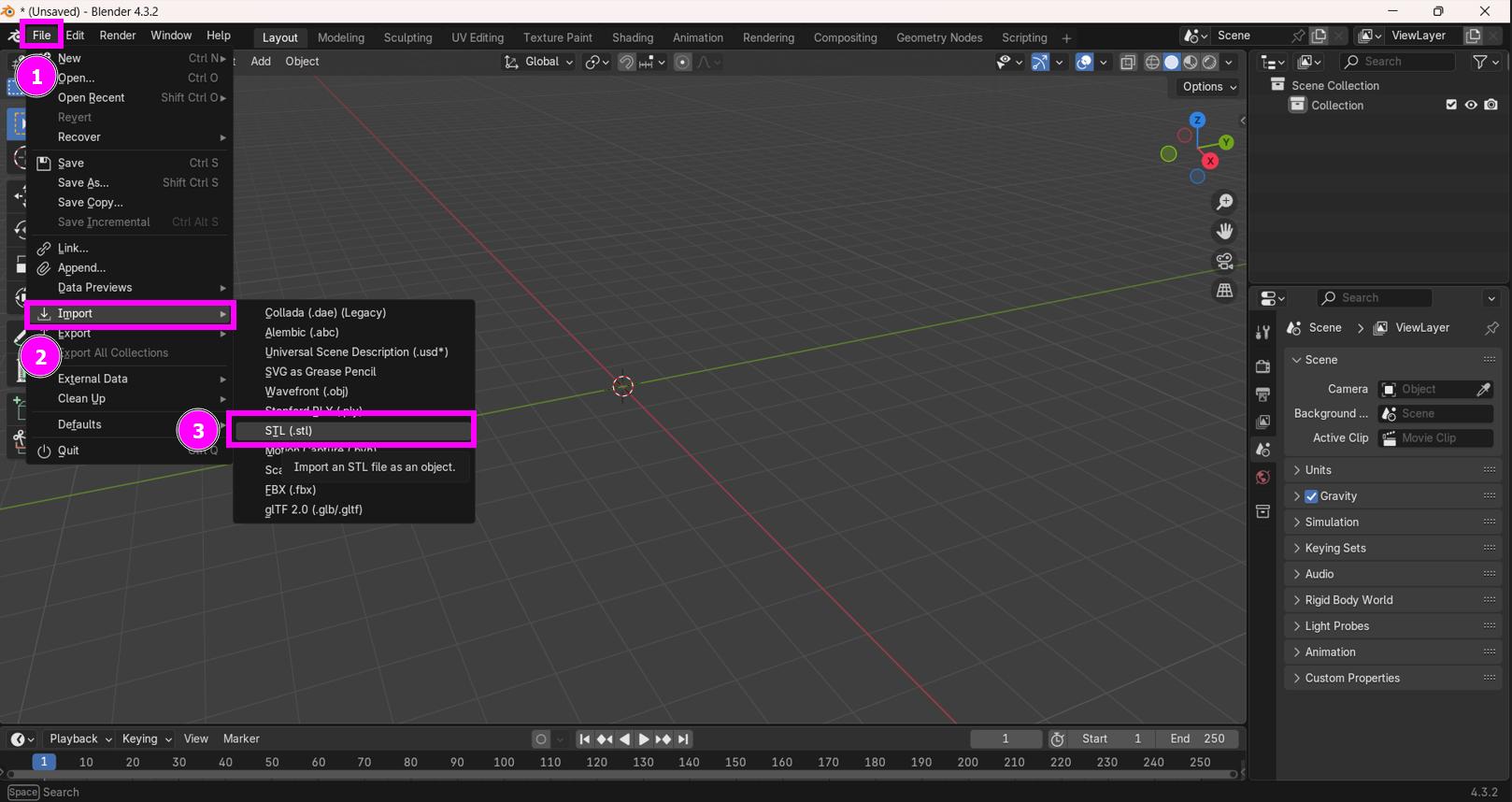Screen dimensions: 1512x802
Task: Open the Keying dropdown in timeline
Action: tap(147, 738)
